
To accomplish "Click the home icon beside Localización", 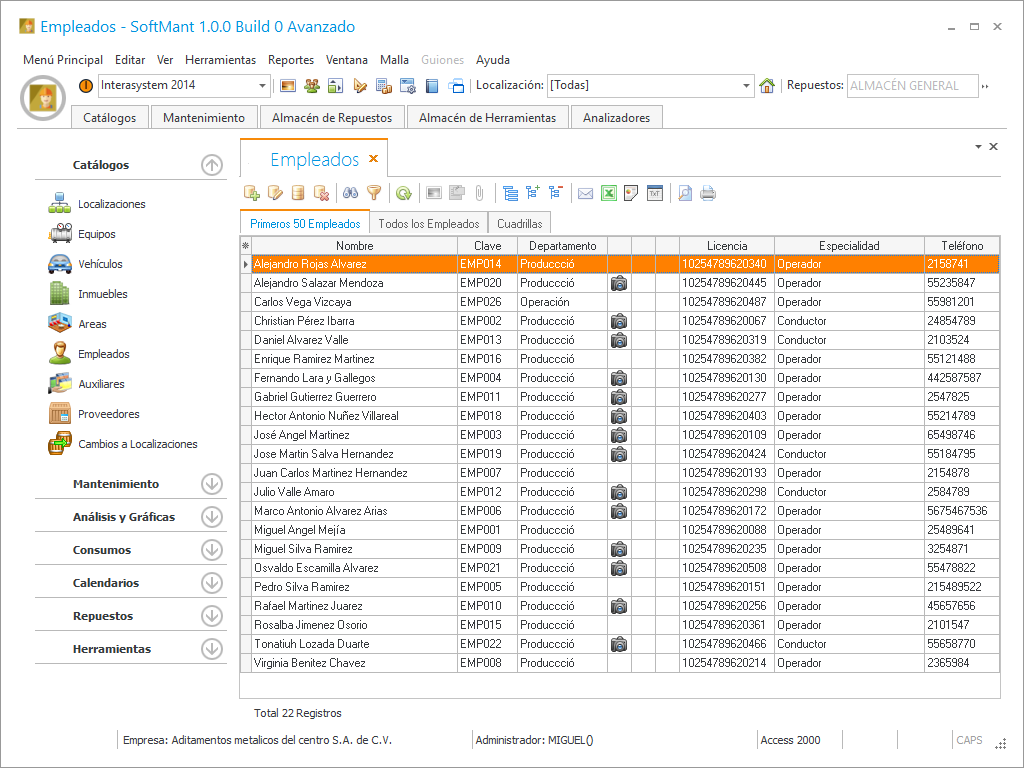I will tap(767, 86).
